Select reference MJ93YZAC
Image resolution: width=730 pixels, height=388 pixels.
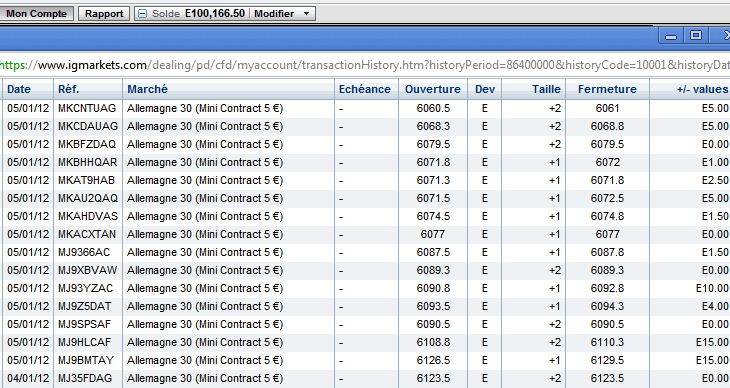(85, 288)
